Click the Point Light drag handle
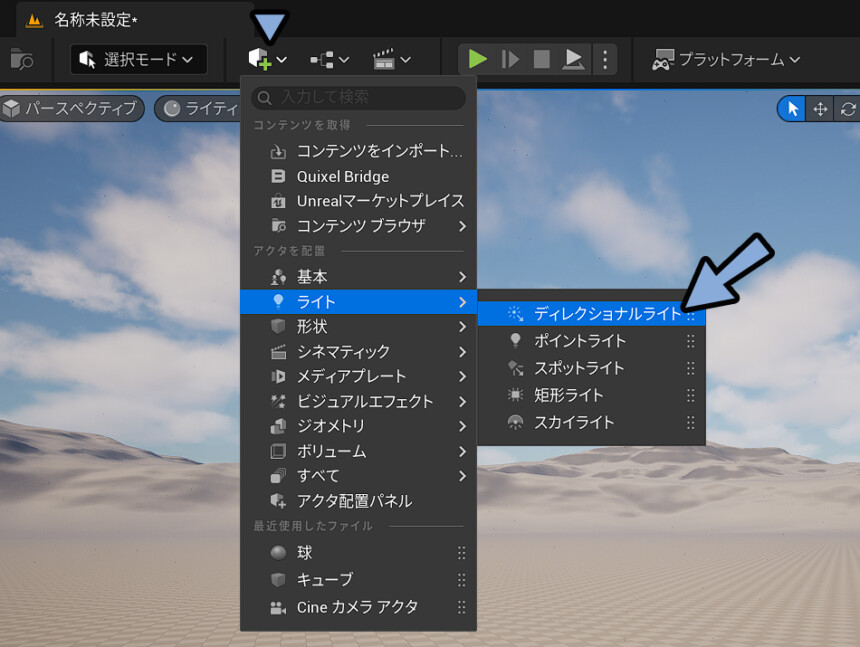The width and height of the screenshot is (860, 647). (x=691, y=341)
